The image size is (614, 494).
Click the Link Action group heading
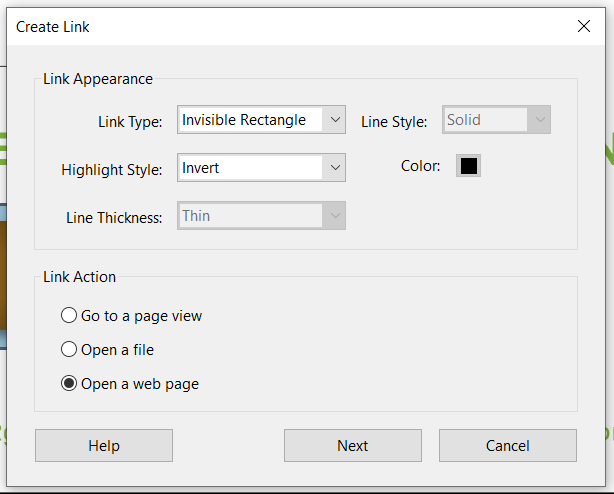(x=80, y=277)
